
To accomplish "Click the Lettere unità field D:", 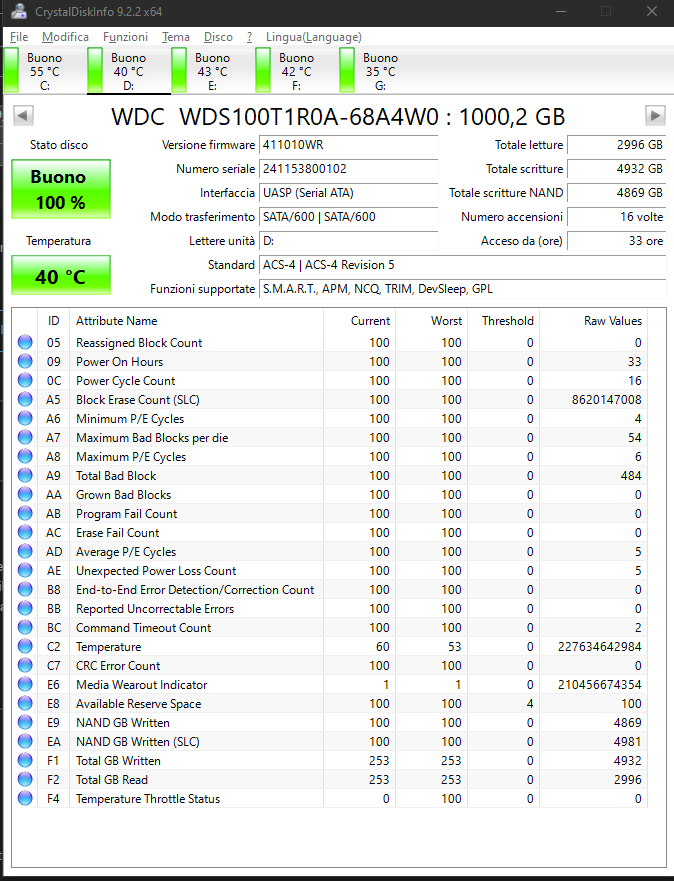I will 348,241.
